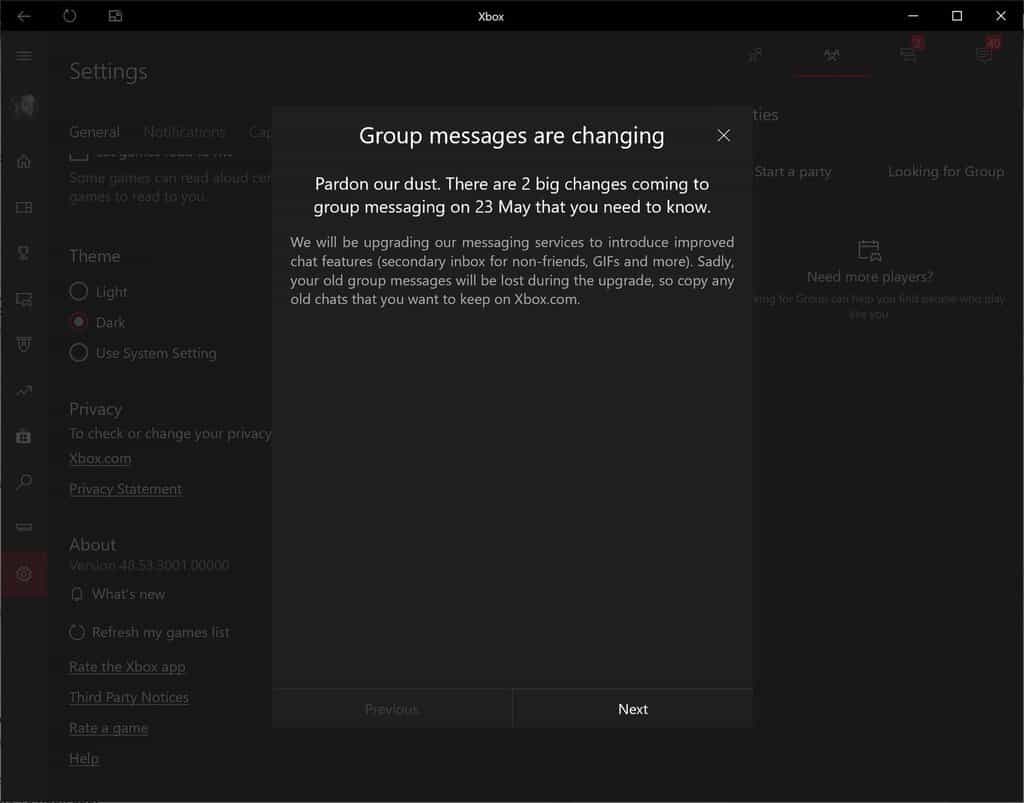Open Microsoft Store bag icon
The width and height of the screenshot is (1024, 803).
(x=24, y=437)
